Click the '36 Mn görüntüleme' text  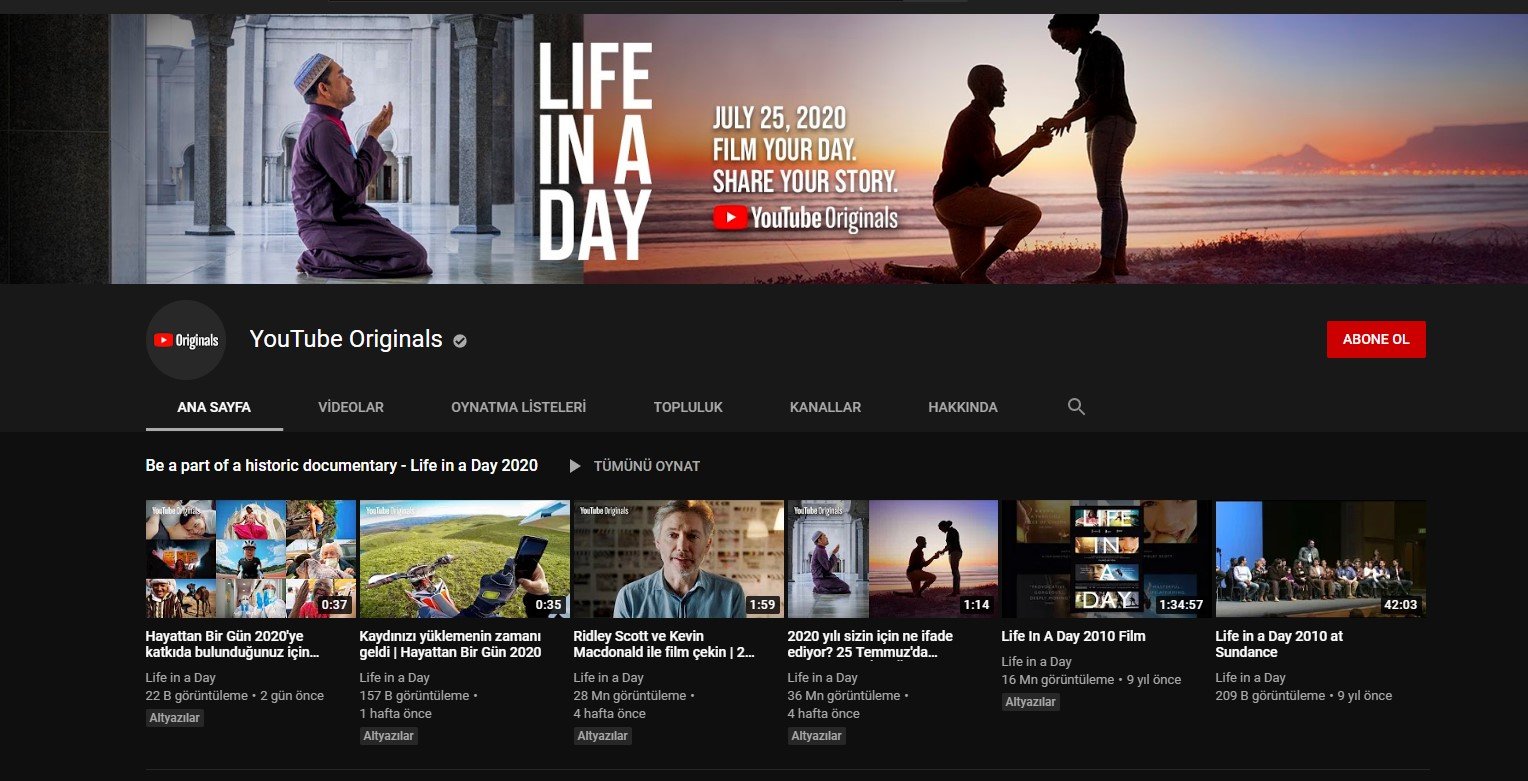(844, 696)
